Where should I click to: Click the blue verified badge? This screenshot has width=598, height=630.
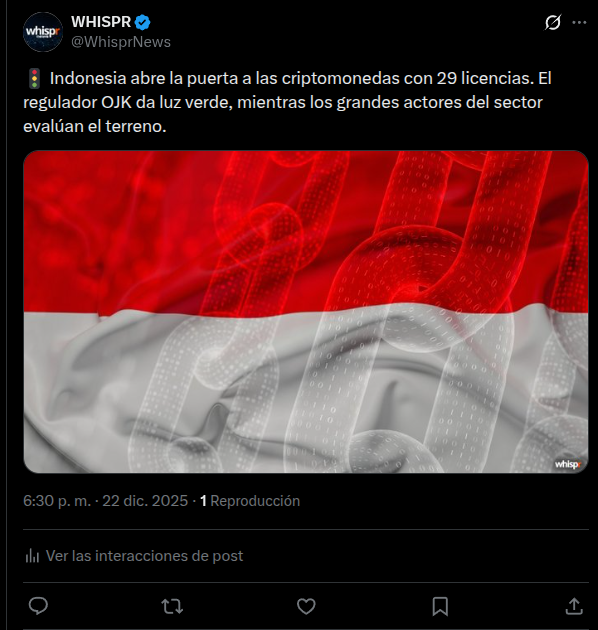[142, 22]
